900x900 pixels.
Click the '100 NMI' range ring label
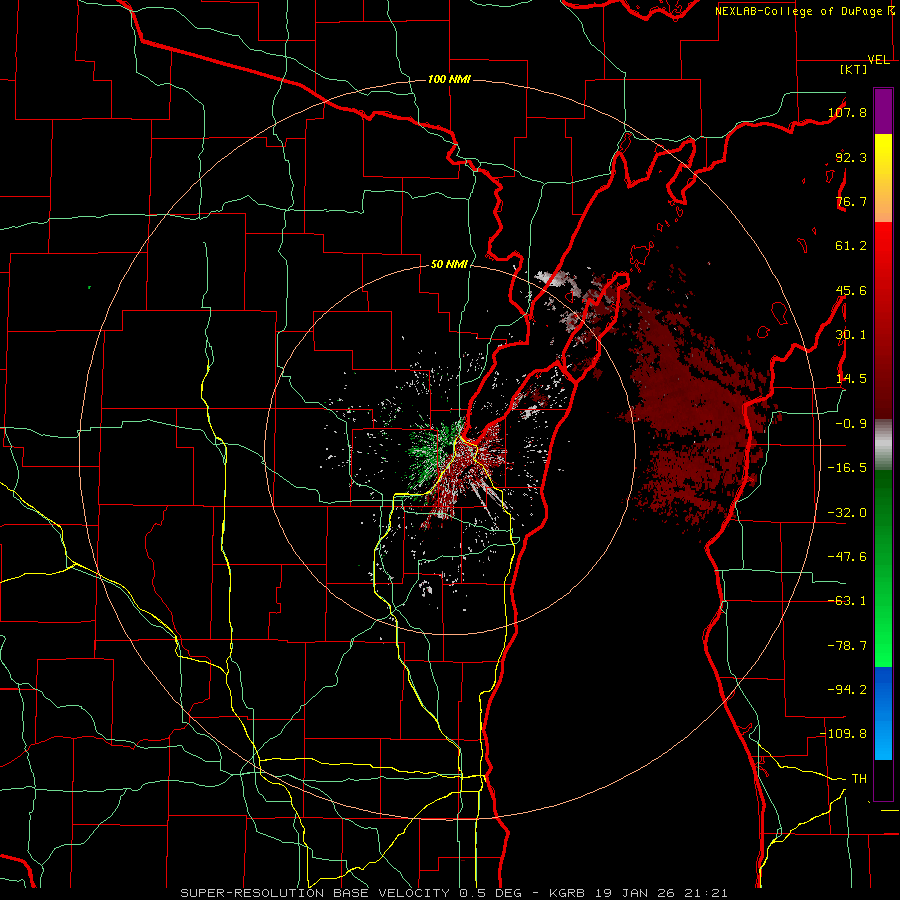(x=449, y=79)
